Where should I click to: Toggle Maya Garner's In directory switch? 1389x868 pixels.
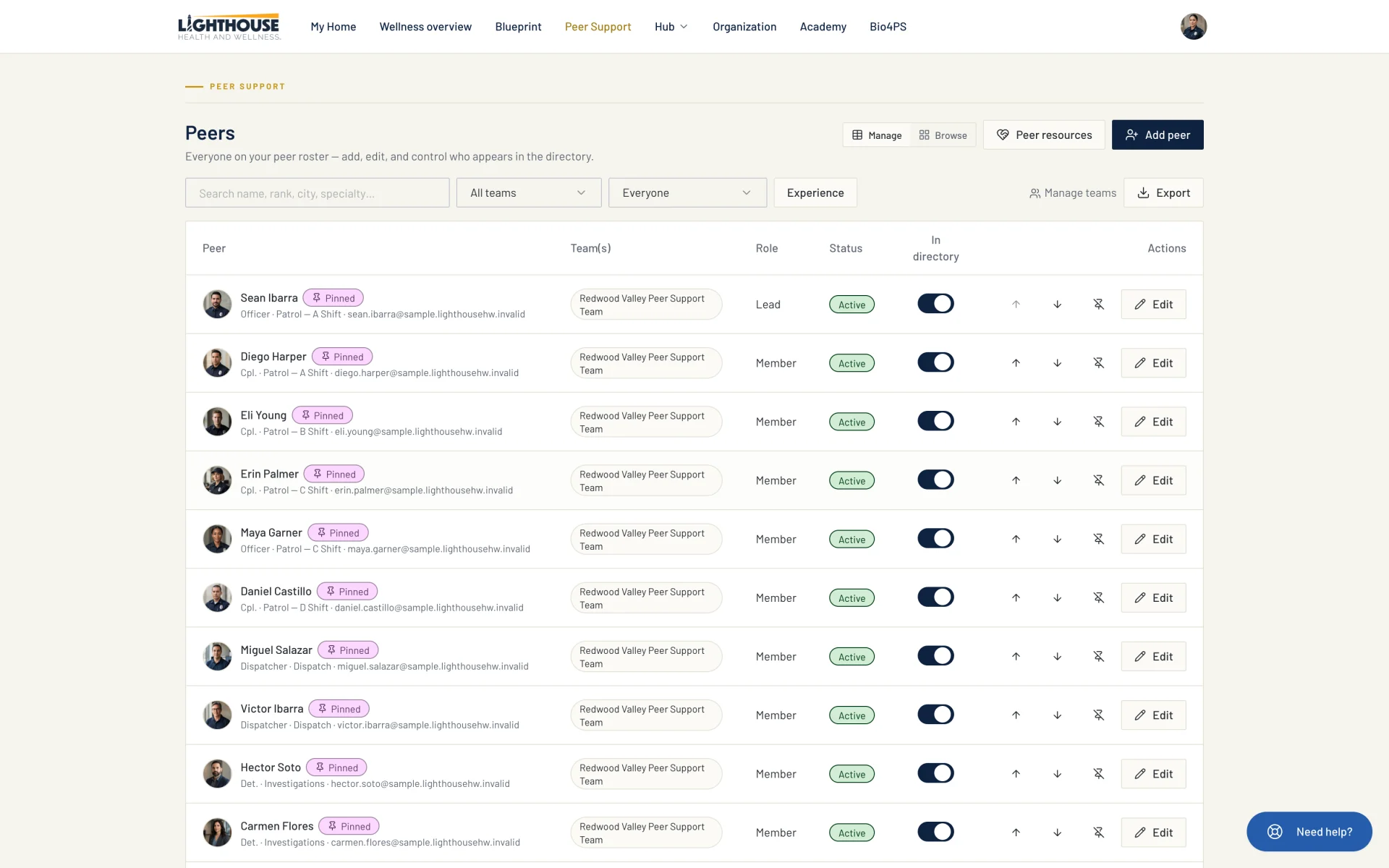[935, 538]
